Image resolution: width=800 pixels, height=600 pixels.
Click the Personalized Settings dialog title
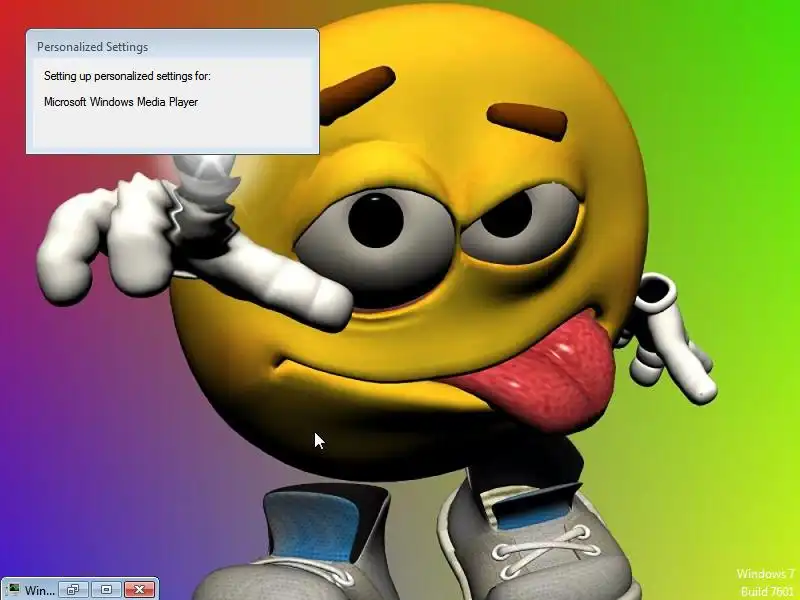[x=92, y=47]
